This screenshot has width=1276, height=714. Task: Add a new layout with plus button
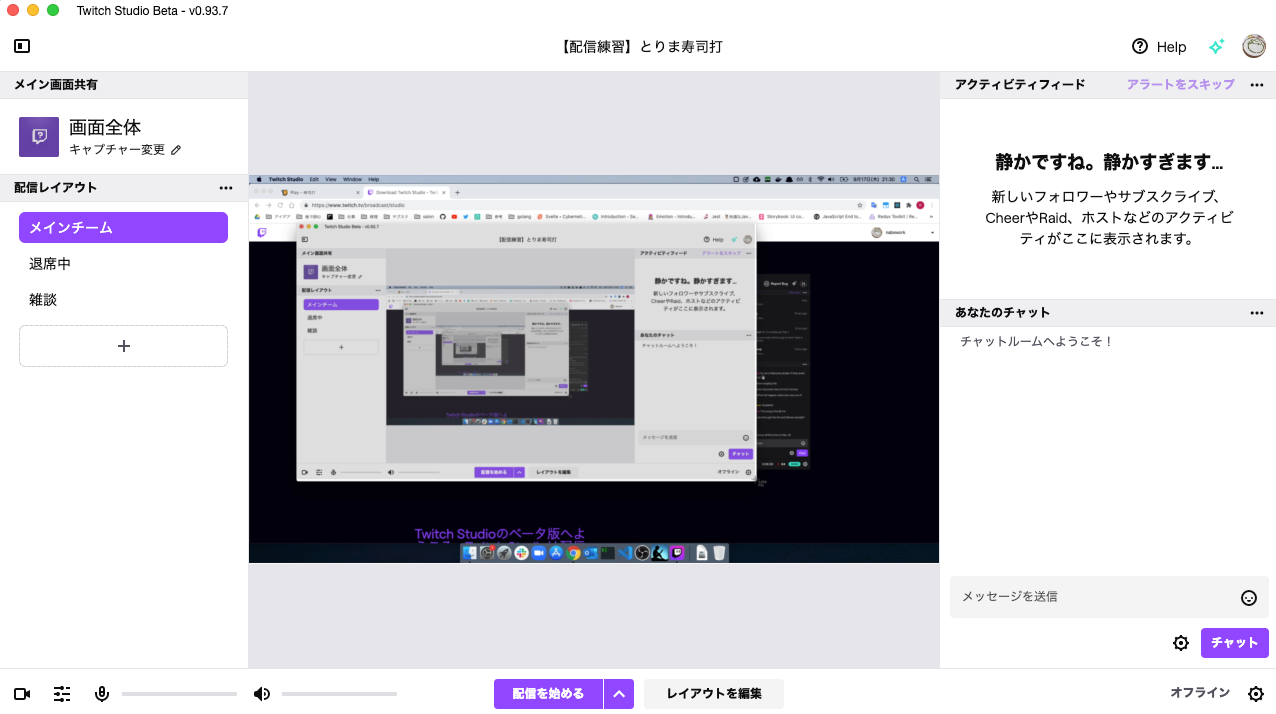pos(123,346)
